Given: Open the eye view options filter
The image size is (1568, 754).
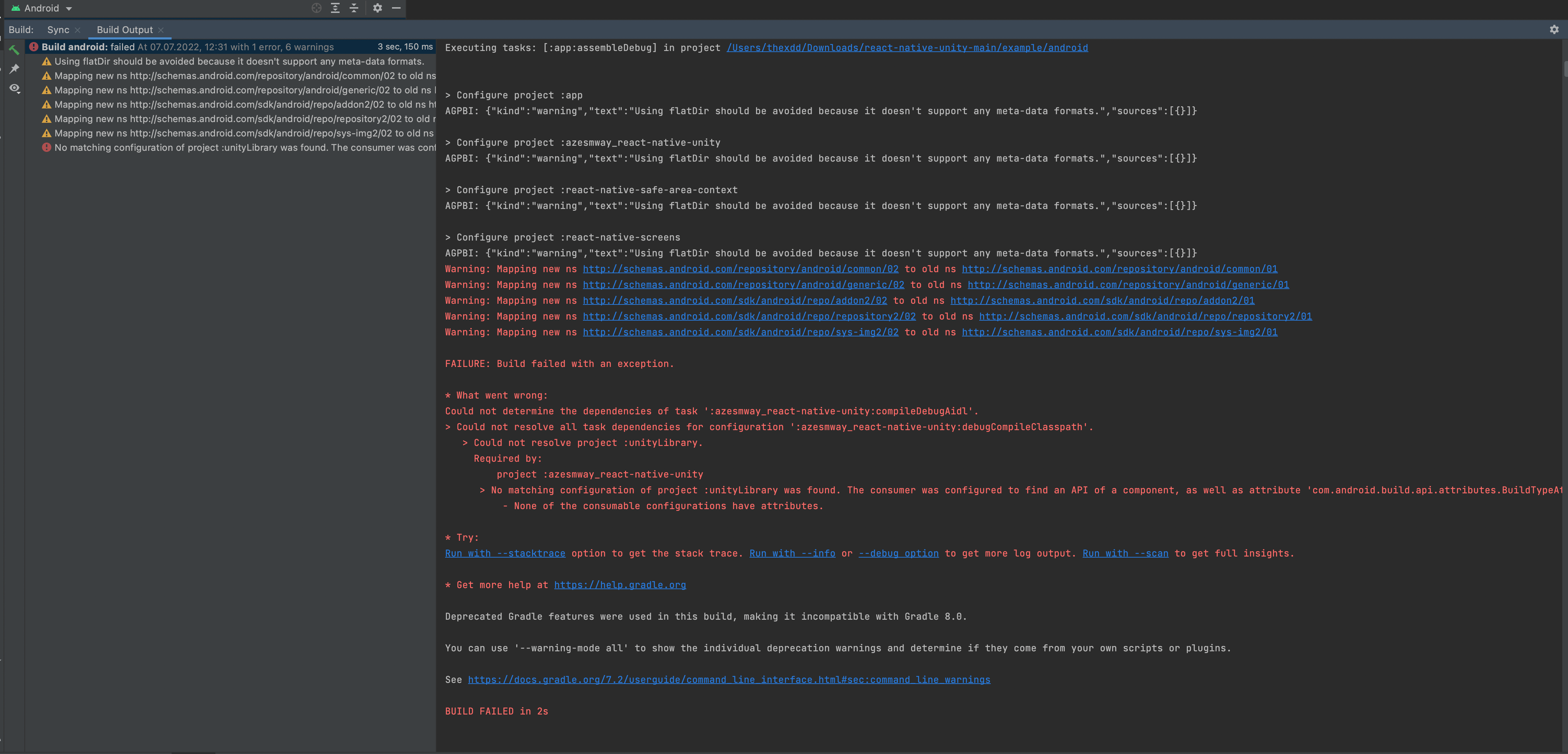Looking at the screenshot, I should (14, 88).
